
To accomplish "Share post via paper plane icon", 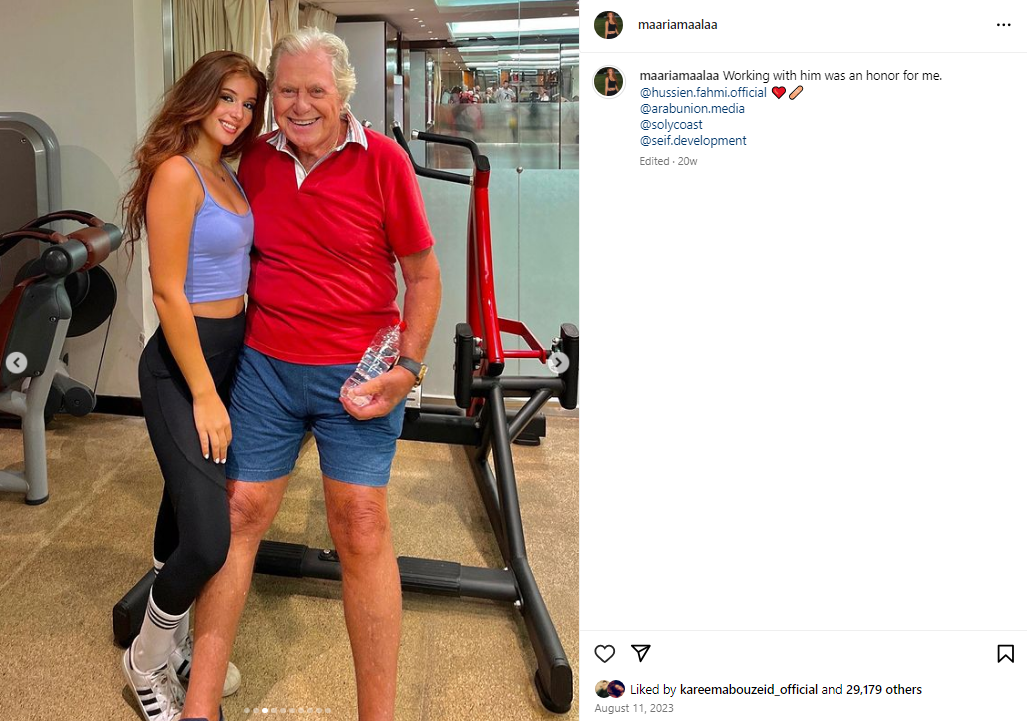I will [x=641, y=652].
